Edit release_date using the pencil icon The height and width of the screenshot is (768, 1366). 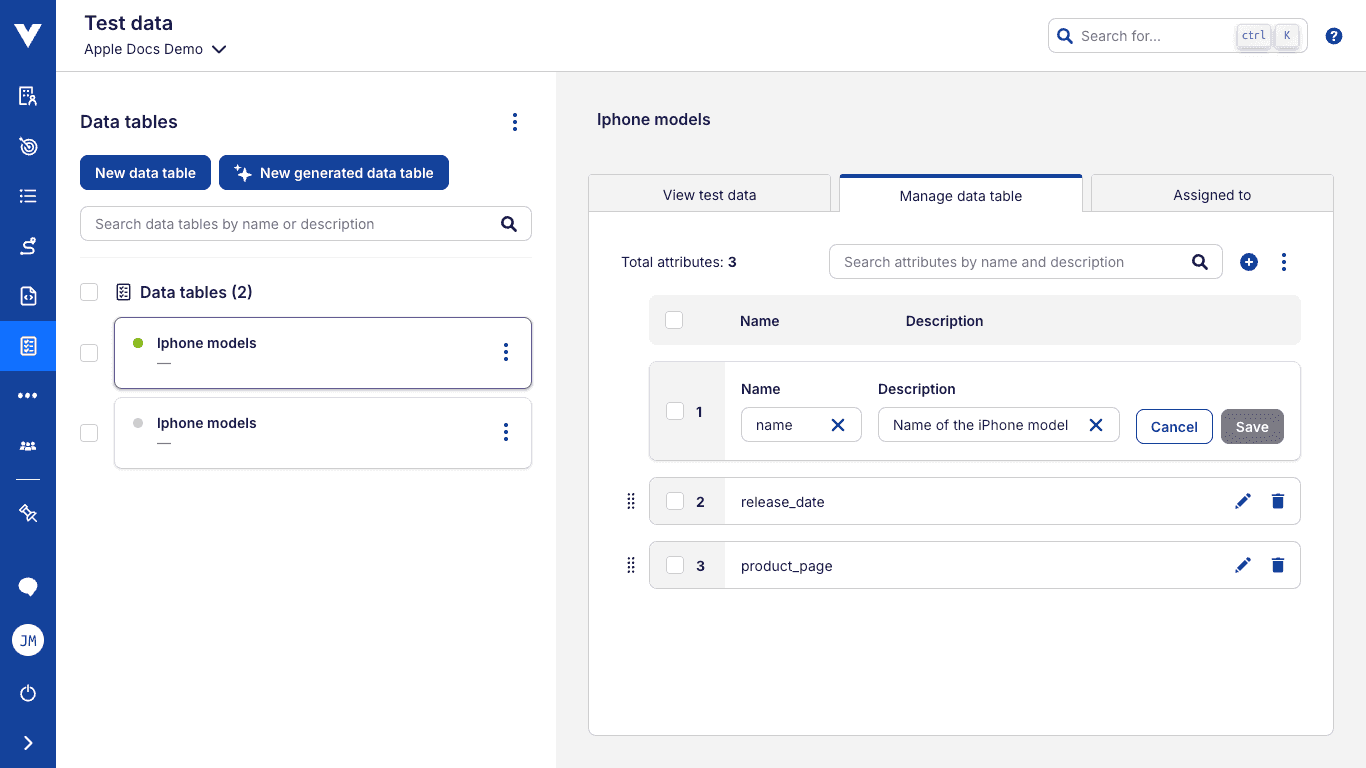[x=1242, y=501]
